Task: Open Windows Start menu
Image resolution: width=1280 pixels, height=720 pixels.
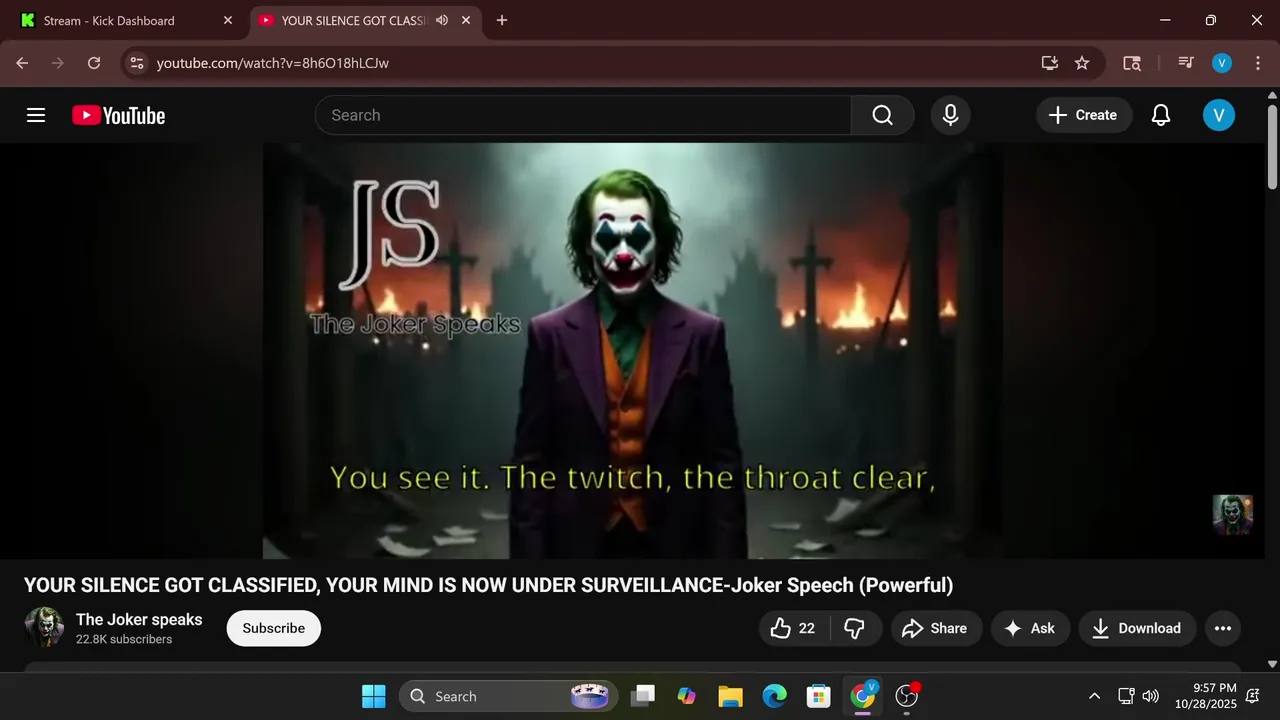Action: point(373,696)
